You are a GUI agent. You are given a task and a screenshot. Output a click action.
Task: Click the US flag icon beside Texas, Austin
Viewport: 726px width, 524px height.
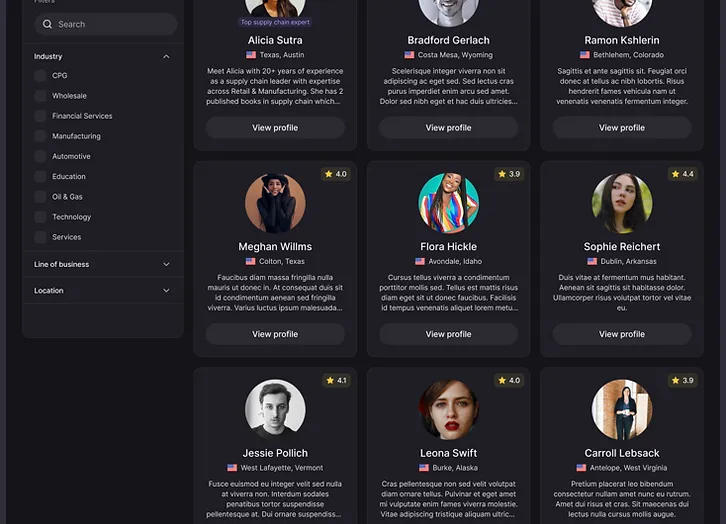click(x=251, y=55)
